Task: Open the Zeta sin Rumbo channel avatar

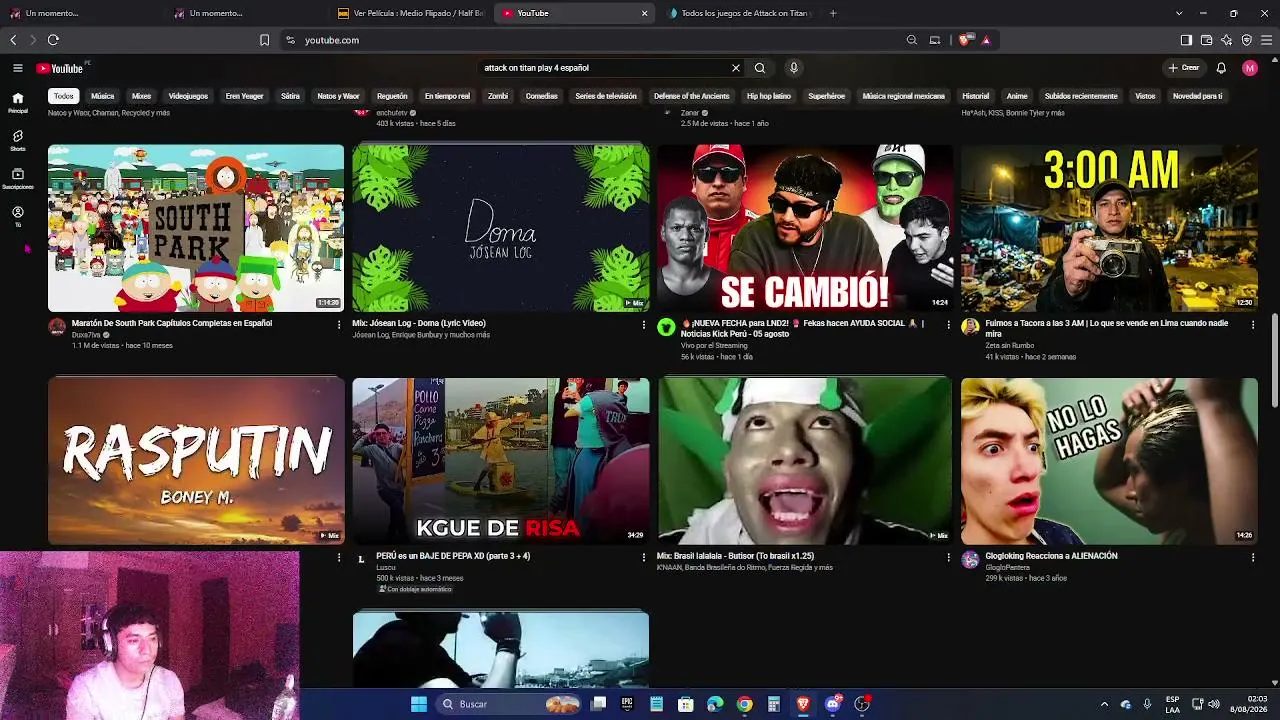Action: 970,327
